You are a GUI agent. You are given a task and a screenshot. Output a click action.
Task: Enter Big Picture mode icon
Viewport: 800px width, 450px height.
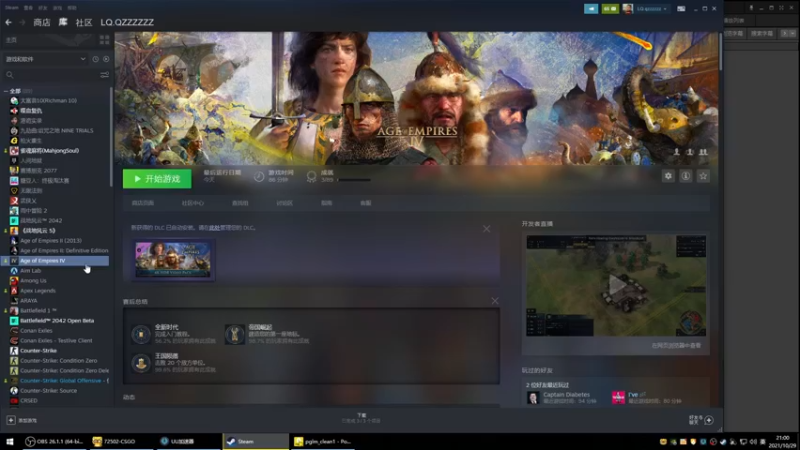coord(681,9)
